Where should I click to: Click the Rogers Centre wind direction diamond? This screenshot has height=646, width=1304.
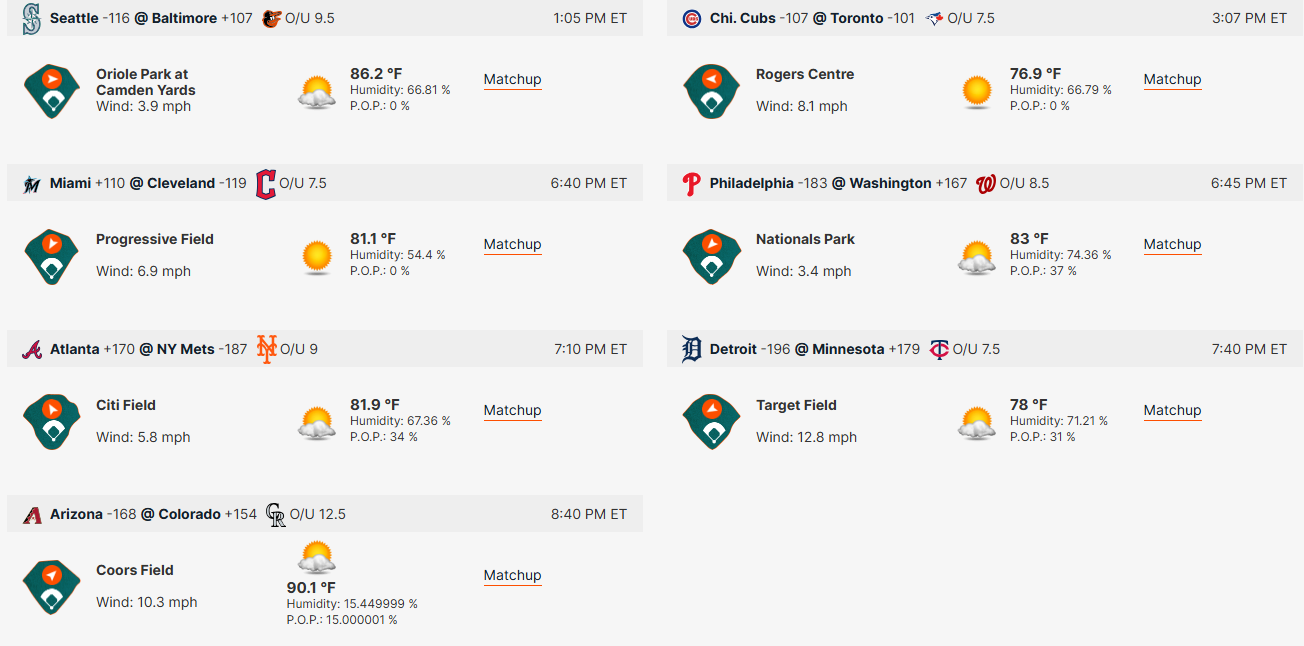pos(712,91)
